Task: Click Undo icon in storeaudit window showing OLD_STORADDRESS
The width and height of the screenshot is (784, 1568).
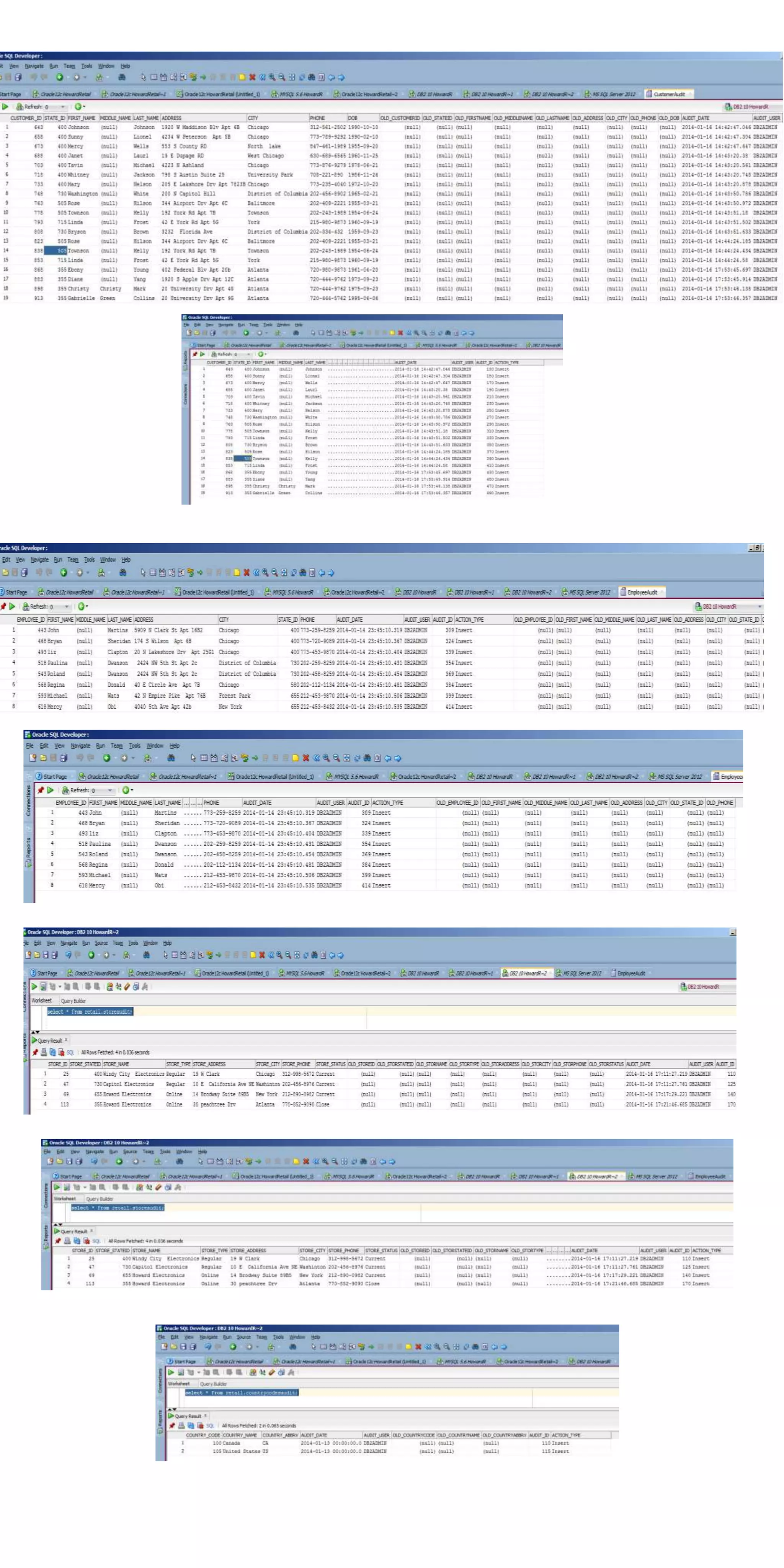Action: point(68,955)
